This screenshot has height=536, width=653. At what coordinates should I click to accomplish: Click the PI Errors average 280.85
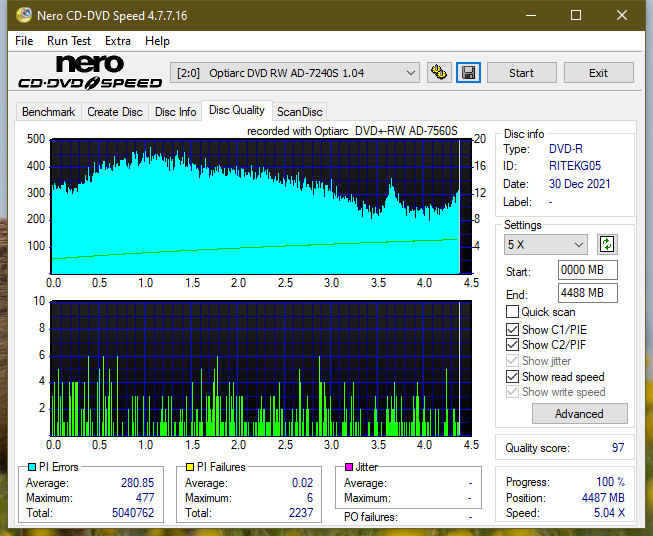[x=137, y=483]
